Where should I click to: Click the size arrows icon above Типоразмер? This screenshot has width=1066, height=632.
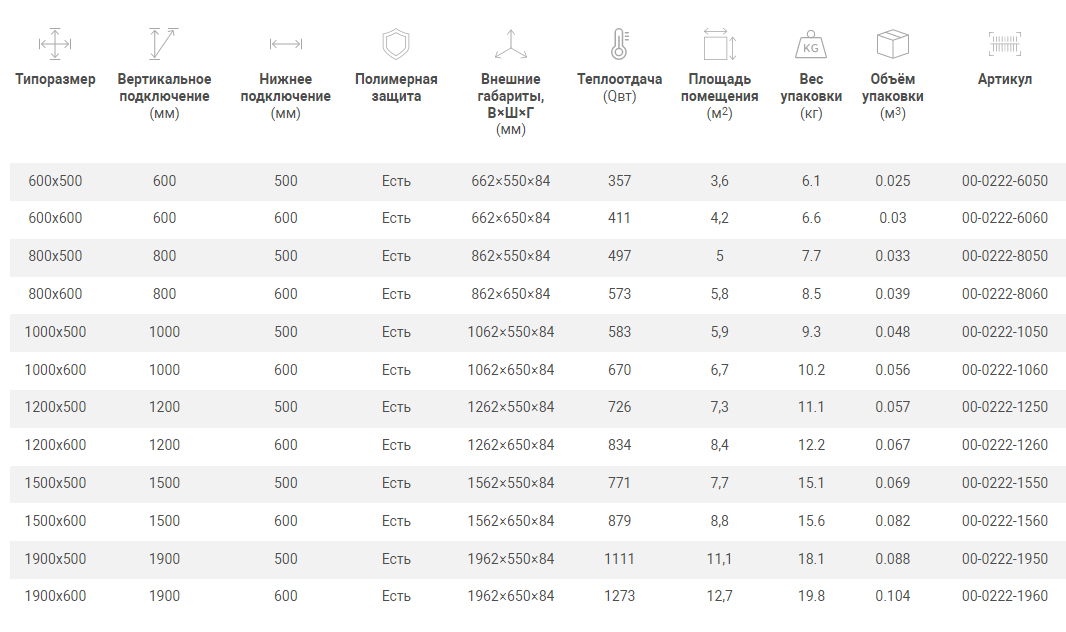click(55, 44)
